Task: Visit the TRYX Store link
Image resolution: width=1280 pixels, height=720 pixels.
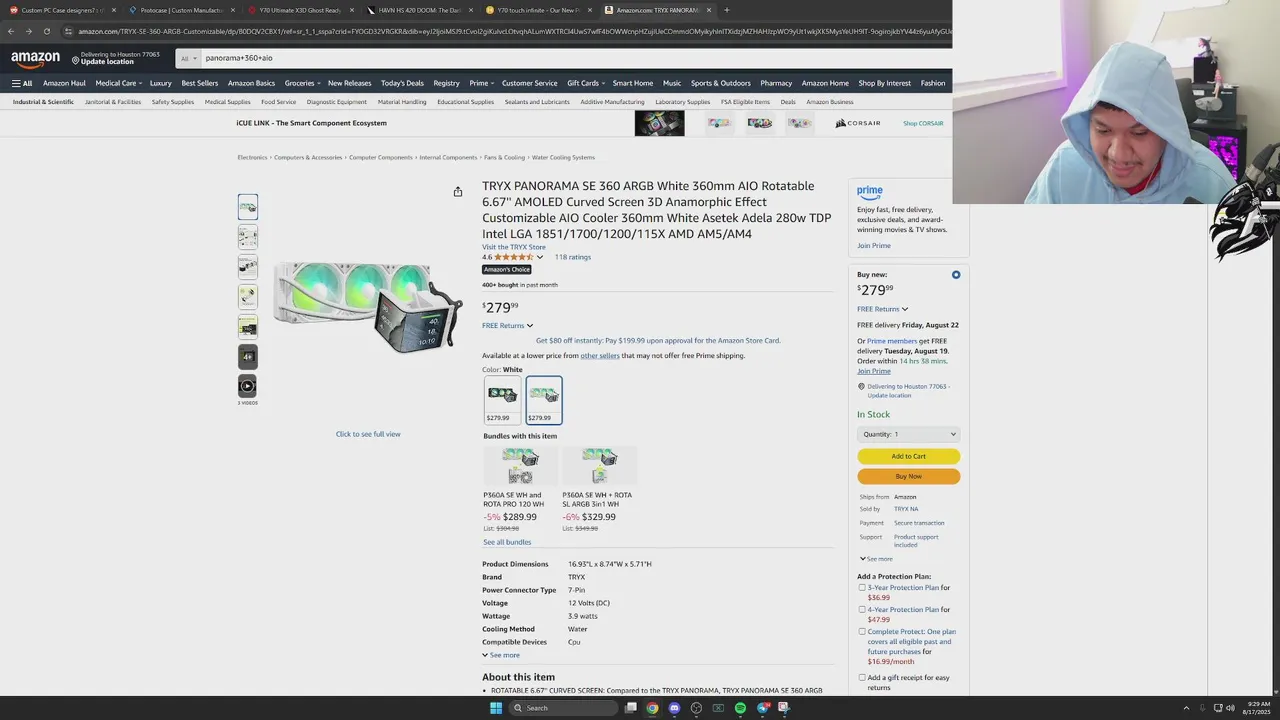Action: (x=514, y=247)
